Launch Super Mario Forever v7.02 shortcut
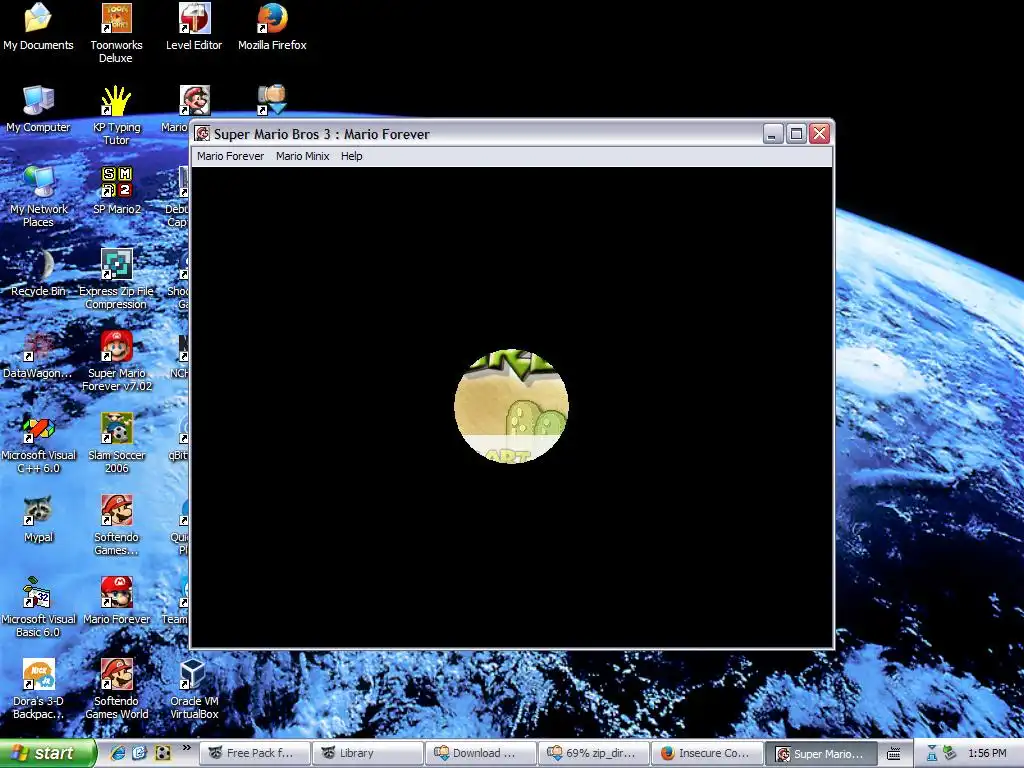 [116, 361]
